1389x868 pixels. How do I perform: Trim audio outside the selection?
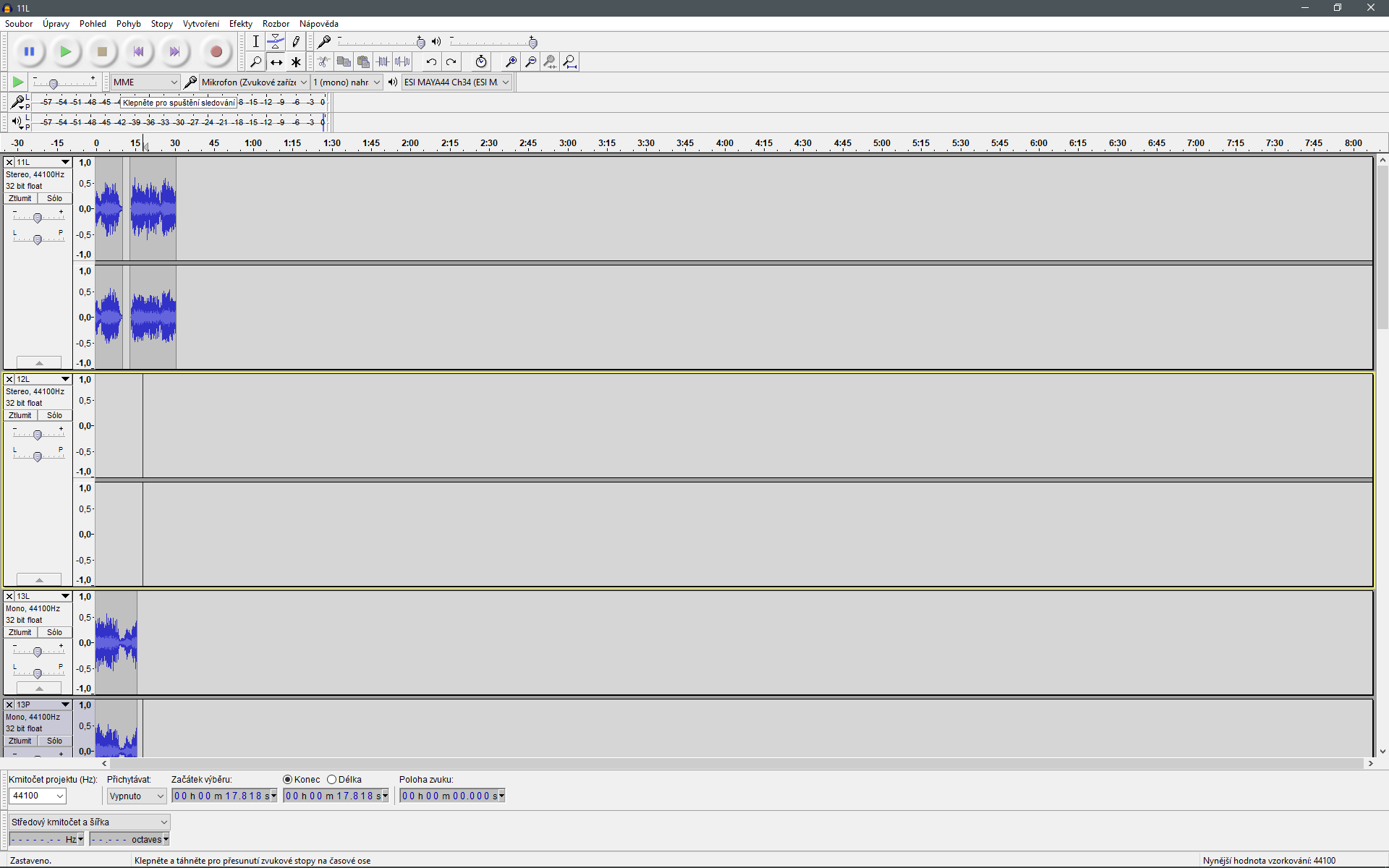tap(383, 61)
